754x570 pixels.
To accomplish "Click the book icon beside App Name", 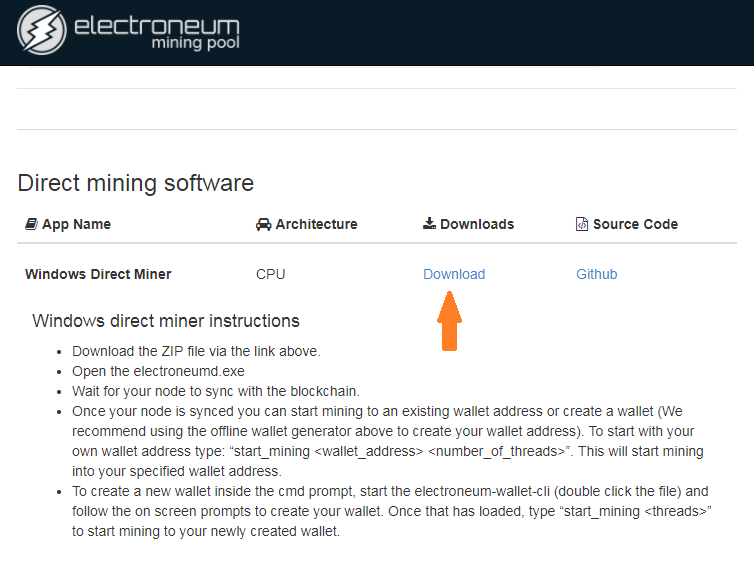I will point(31,224).
